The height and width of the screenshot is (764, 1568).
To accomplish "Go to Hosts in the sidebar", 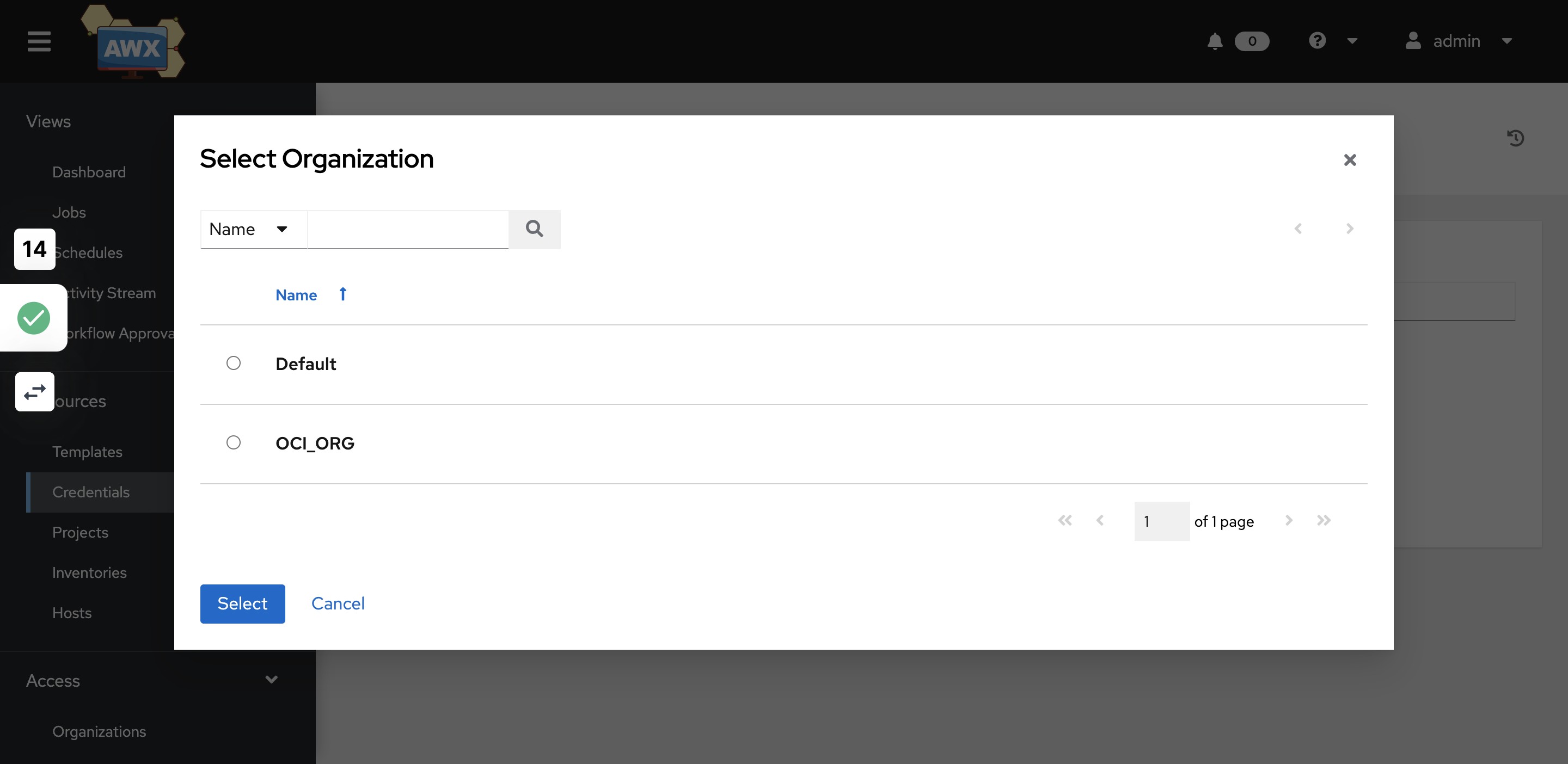I will [x=72, y=613].
